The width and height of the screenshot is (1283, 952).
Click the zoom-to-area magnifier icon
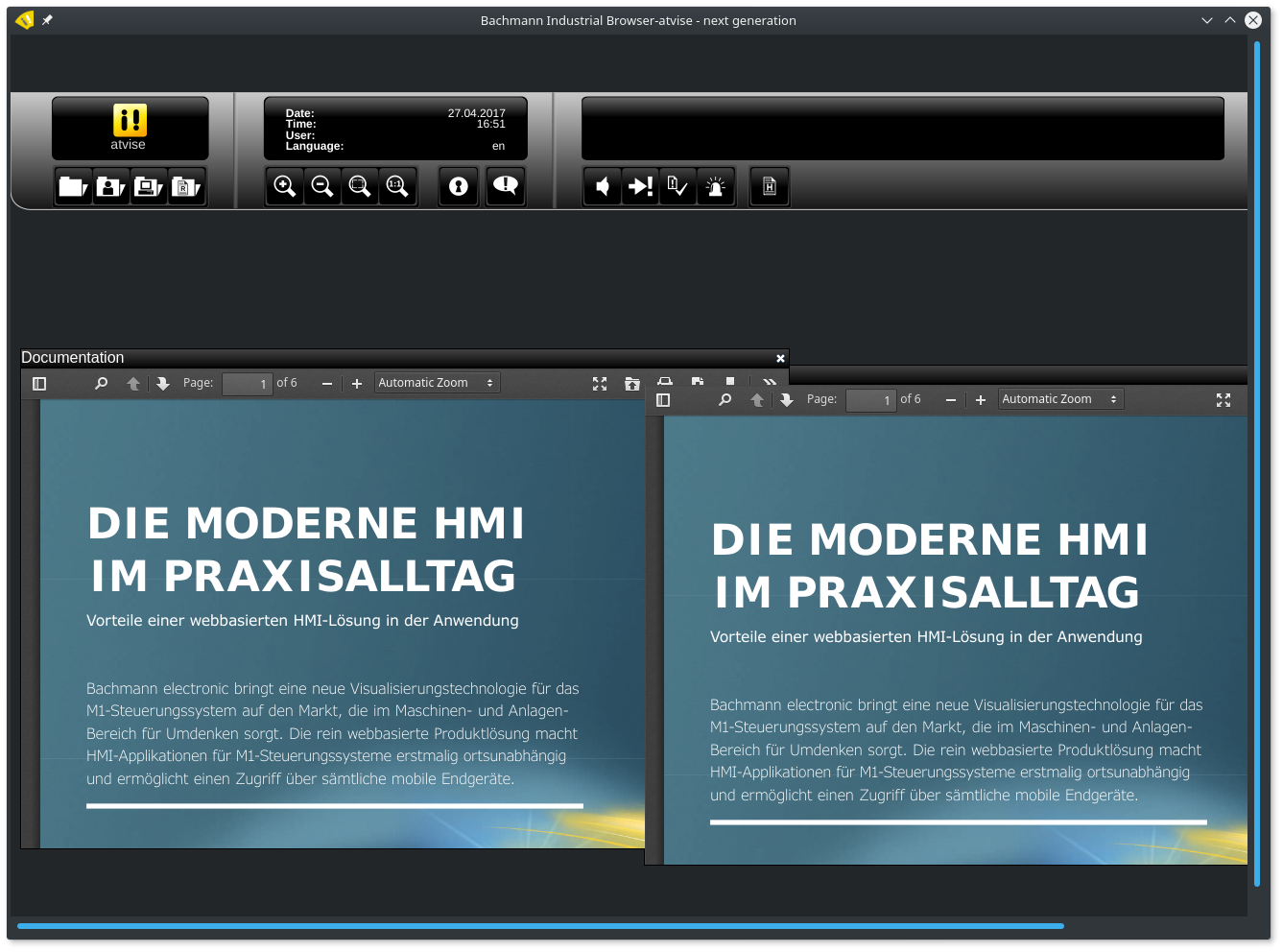pos(360,186)
